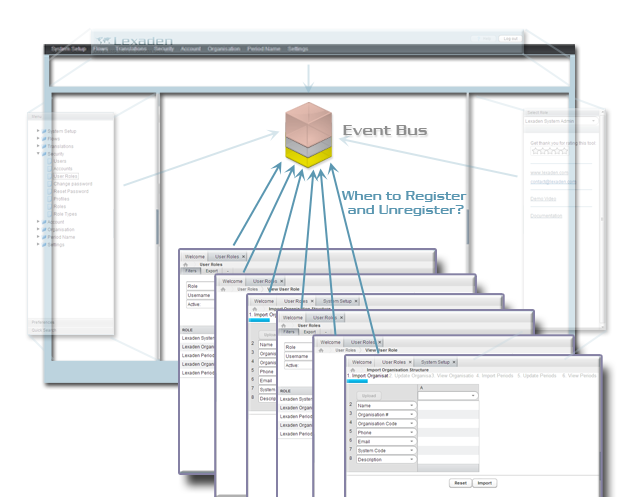
Task: Open the Security menu in the top bar
Action: [164, 49]
